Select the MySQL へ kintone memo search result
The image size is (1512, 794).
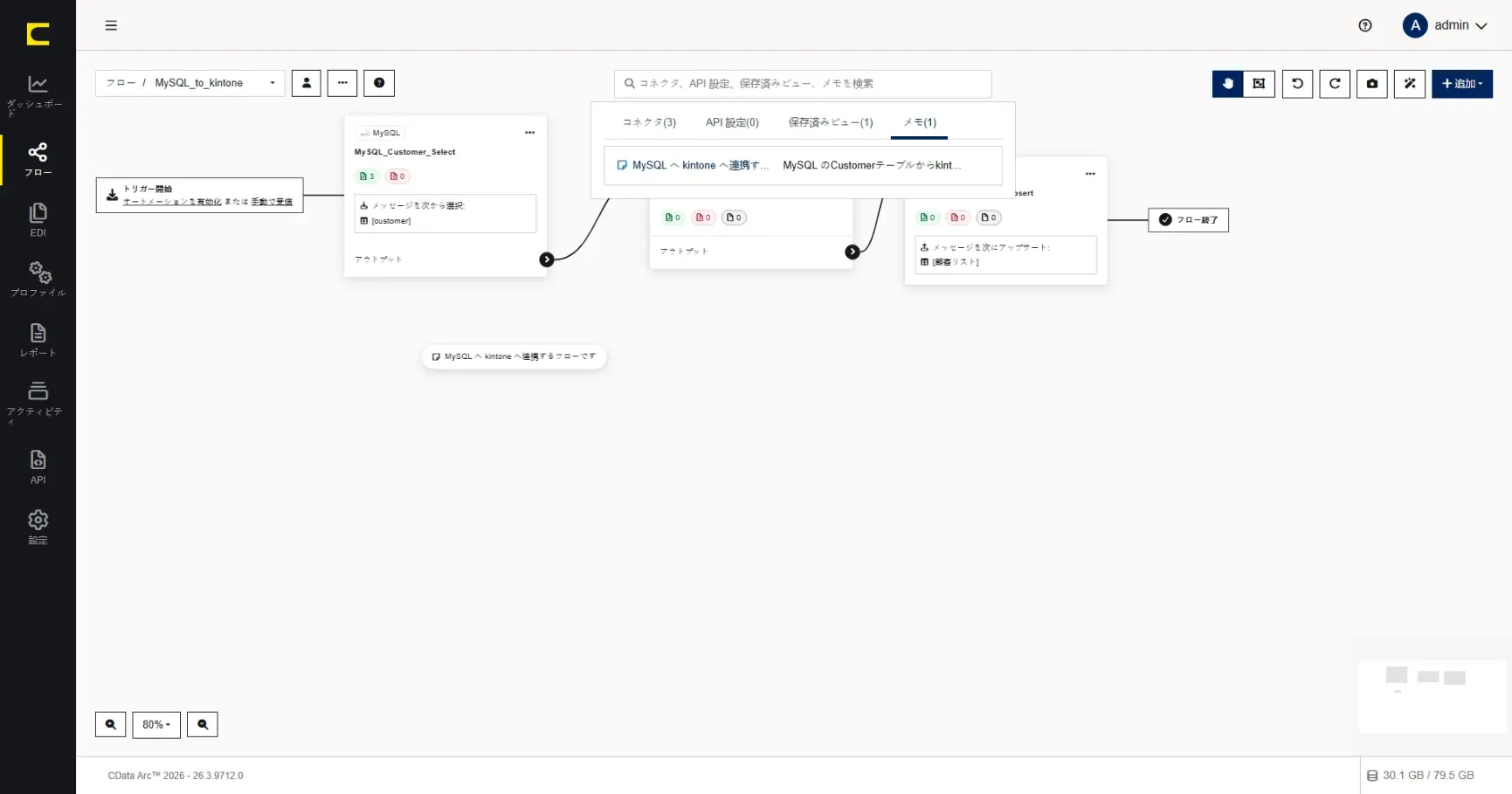pos(803,165)
